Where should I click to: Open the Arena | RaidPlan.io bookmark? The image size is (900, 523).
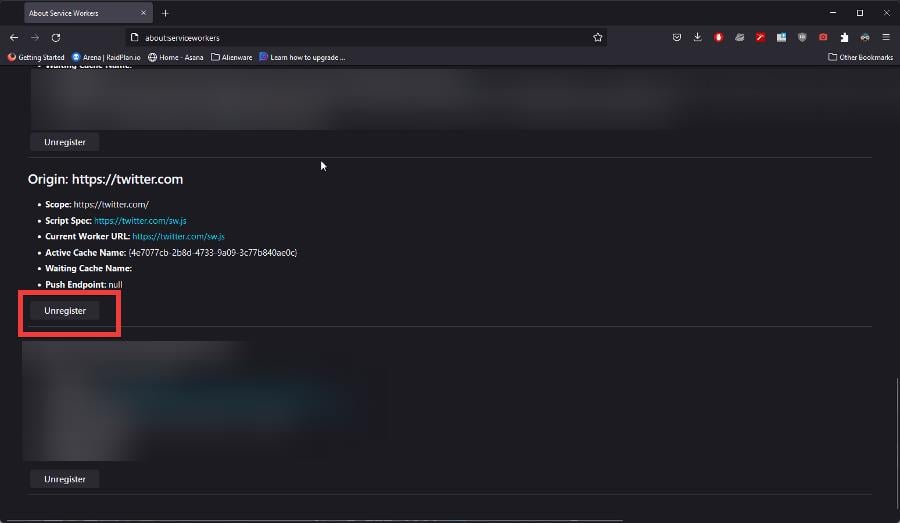(x=106, y=57)
